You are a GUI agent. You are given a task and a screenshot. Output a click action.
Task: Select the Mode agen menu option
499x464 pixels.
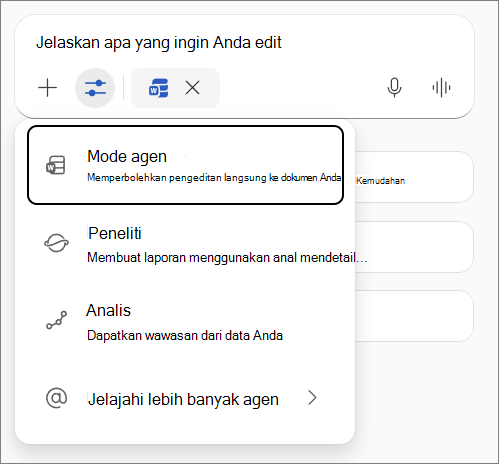pyautogui.click(x=185, y=165)
